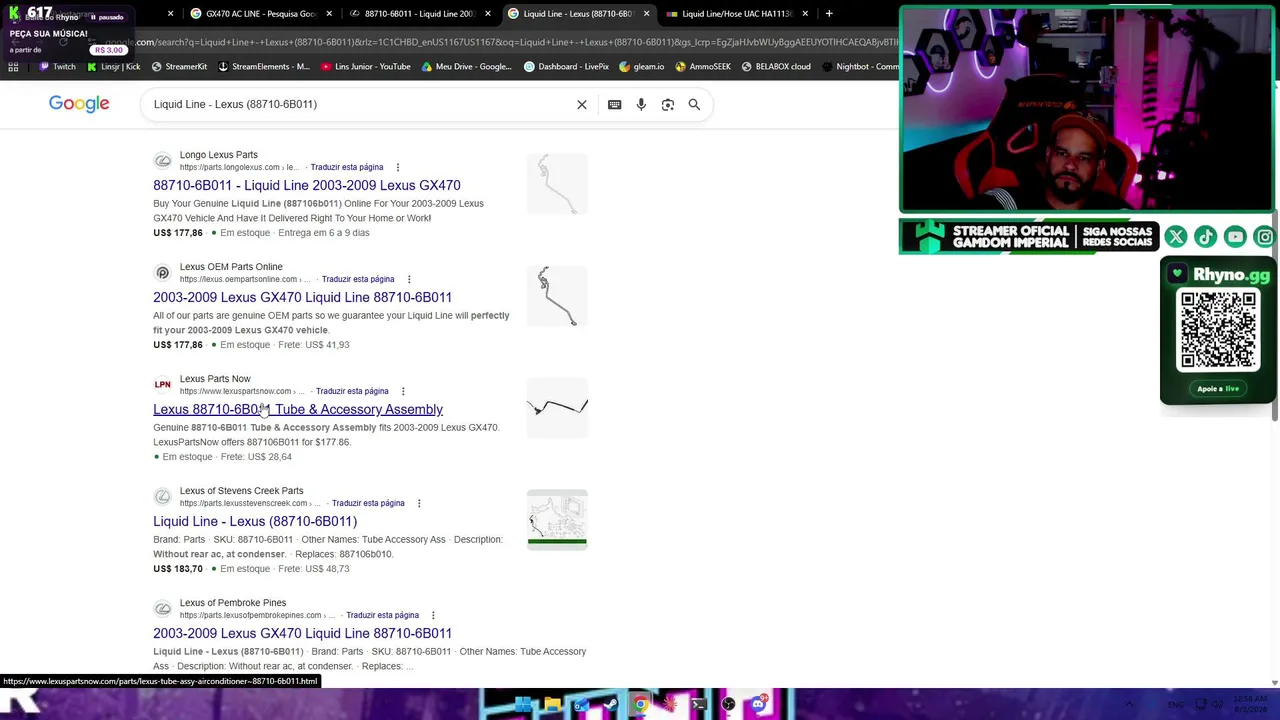Translate the Lexus Parts Now page

click(x=352, y=391)
